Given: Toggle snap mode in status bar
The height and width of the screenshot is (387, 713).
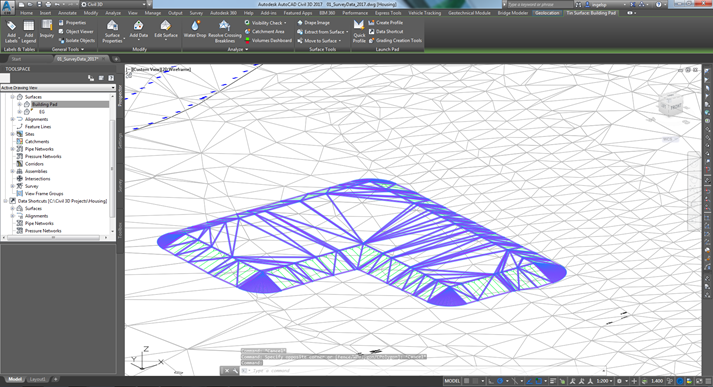Looking at the screenshot, I should tap(476, 381).
